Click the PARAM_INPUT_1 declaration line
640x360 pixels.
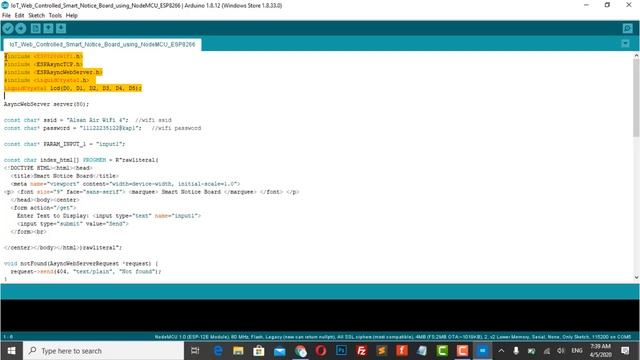(64, 144)
